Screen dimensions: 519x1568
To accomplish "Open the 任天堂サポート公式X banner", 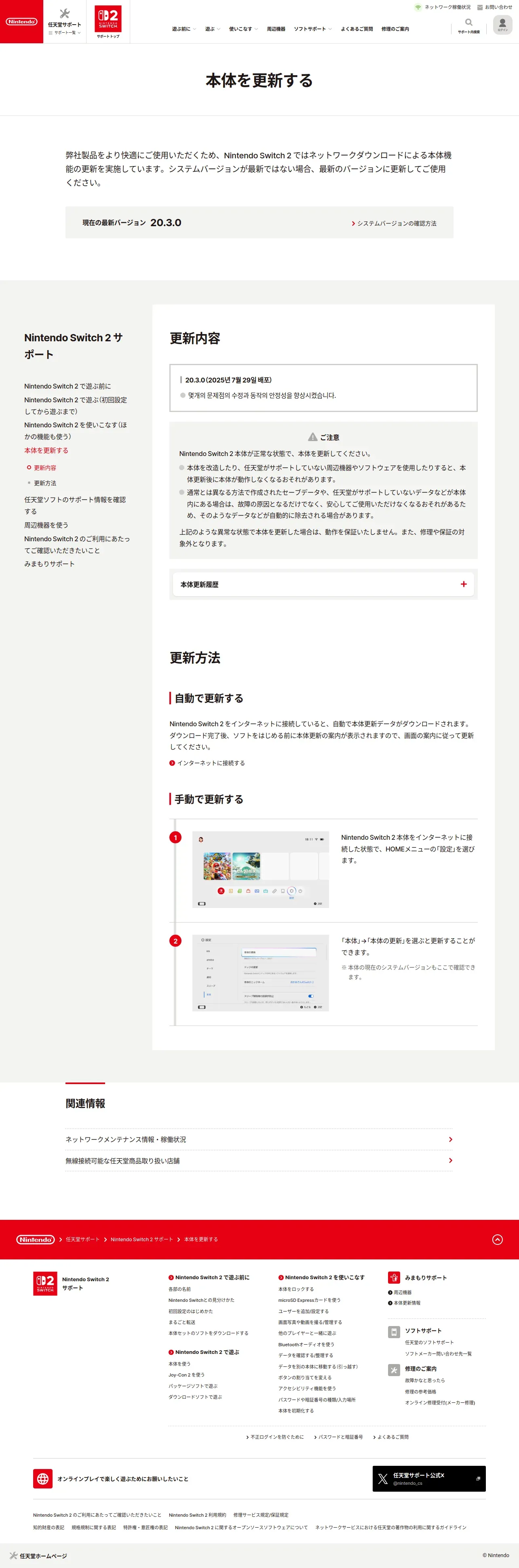I will point(429,1478).
